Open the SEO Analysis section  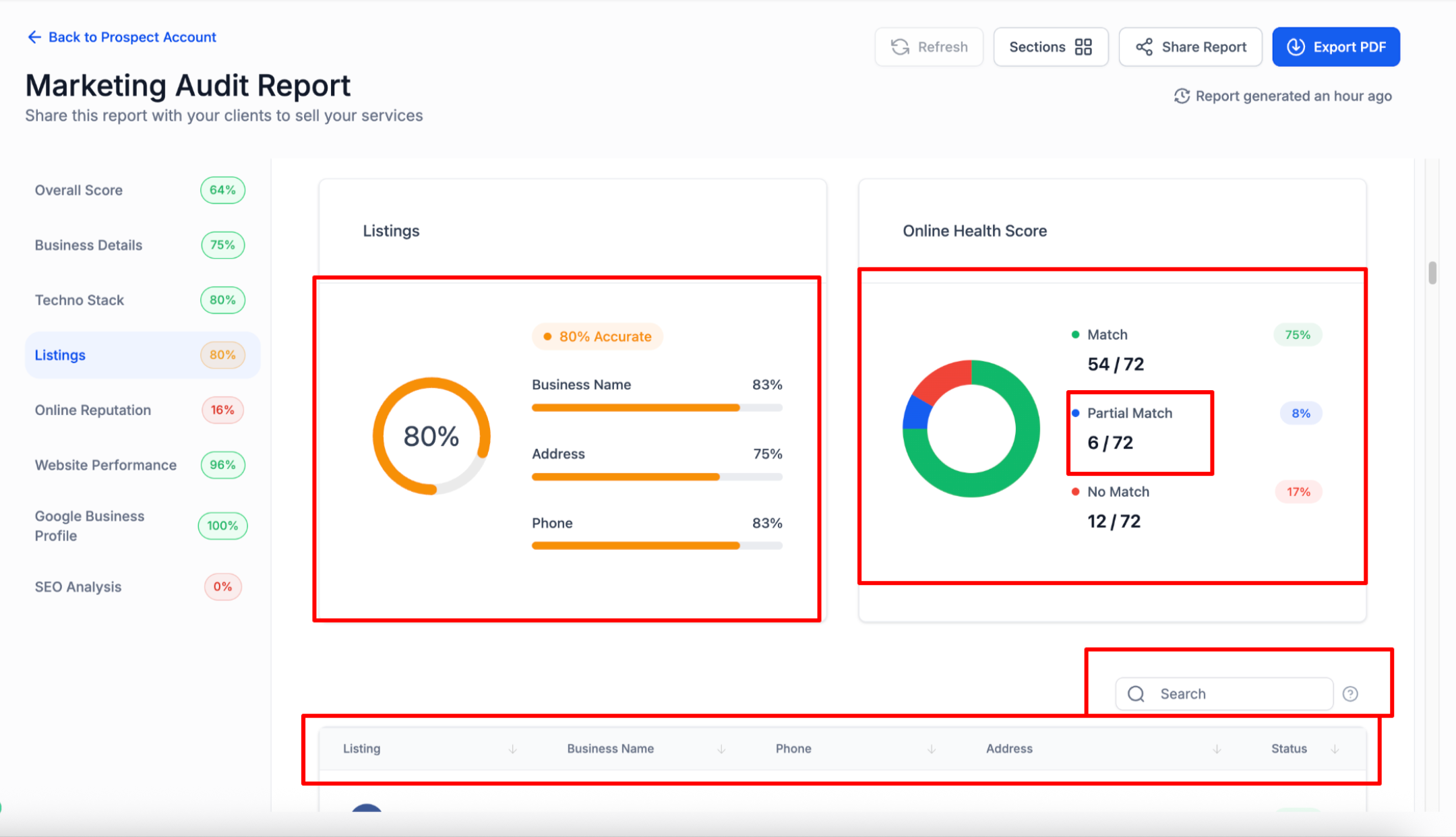(x=78, y=587)
